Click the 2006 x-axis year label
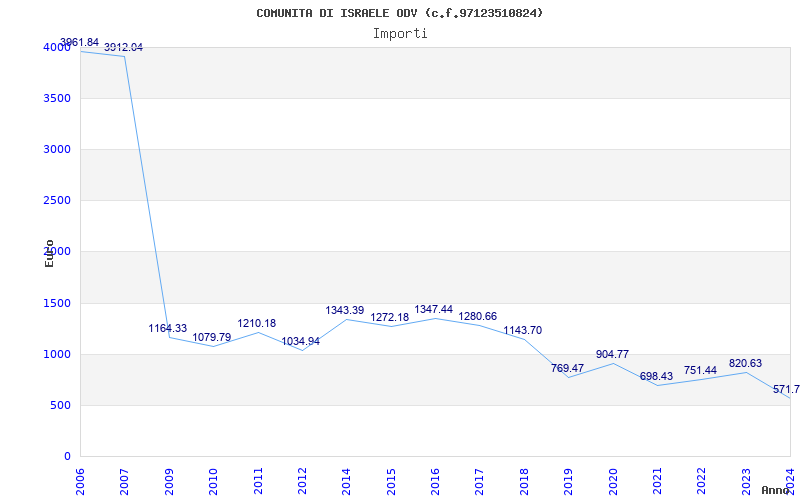800x500 pixels. coord(81,481)
